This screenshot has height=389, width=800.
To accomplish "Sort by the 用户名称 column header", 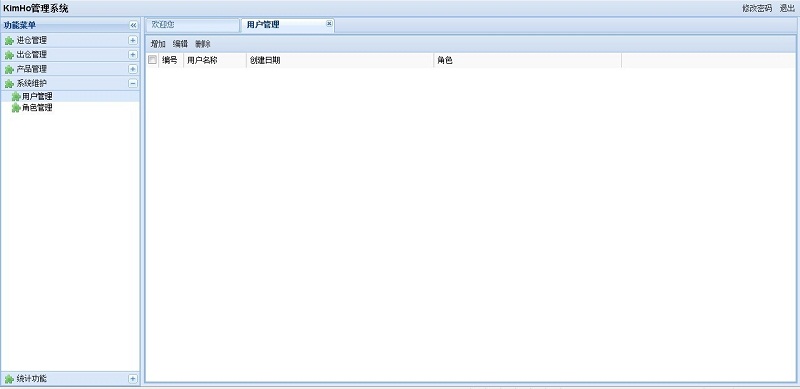I will coord(215,60).
